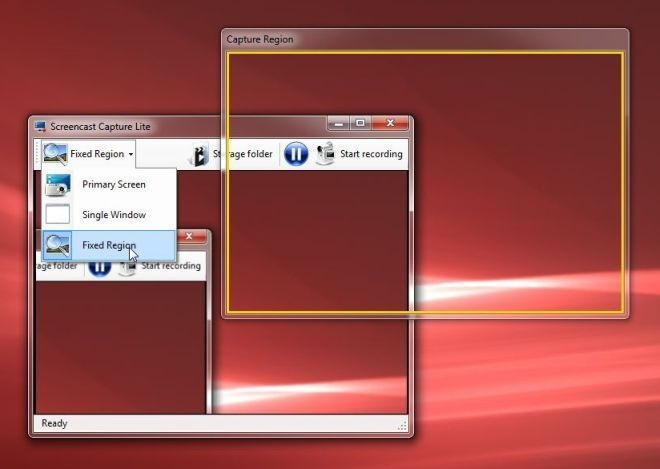Click the pause button inside the nested preview
This screenshot has width=660, height=469.
100,268
